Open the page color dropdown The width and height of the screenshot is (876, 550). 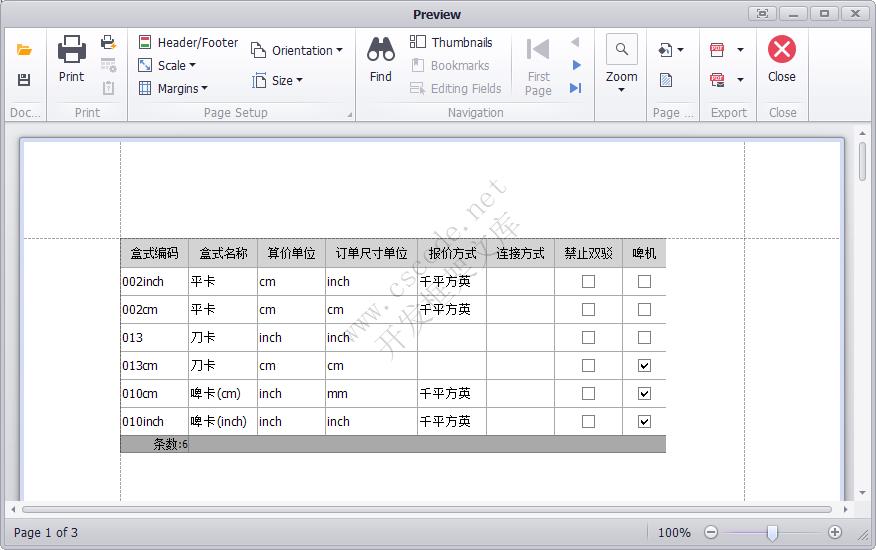[x=671, y=50]
